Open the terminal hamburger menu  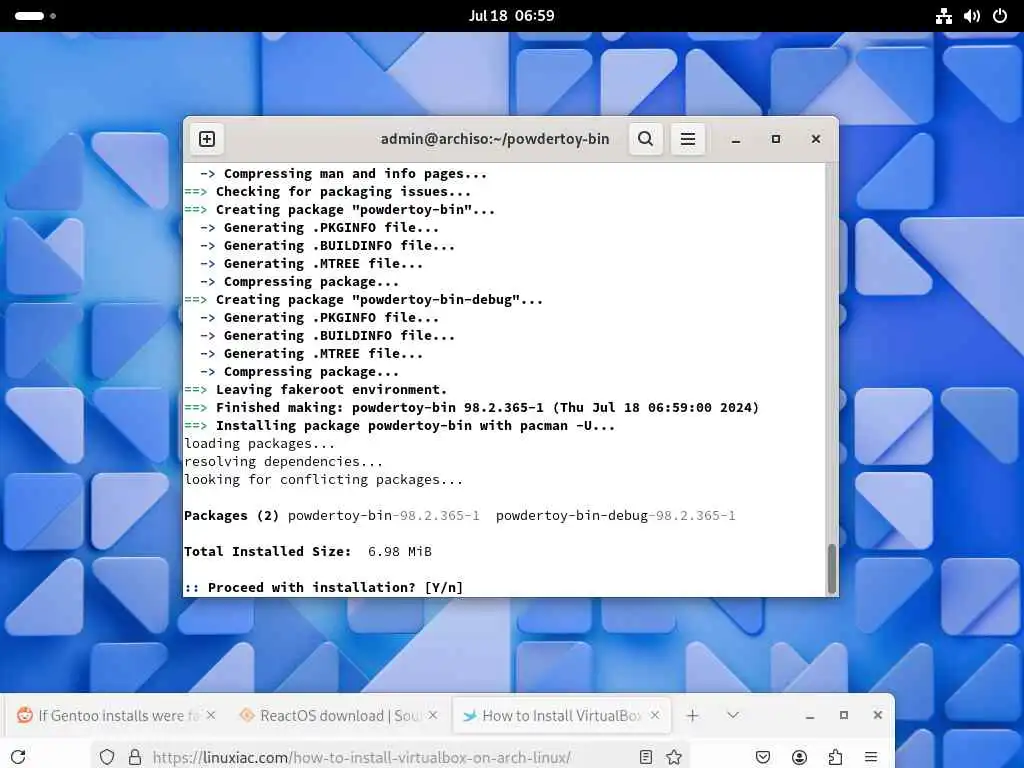click(688, 139)
